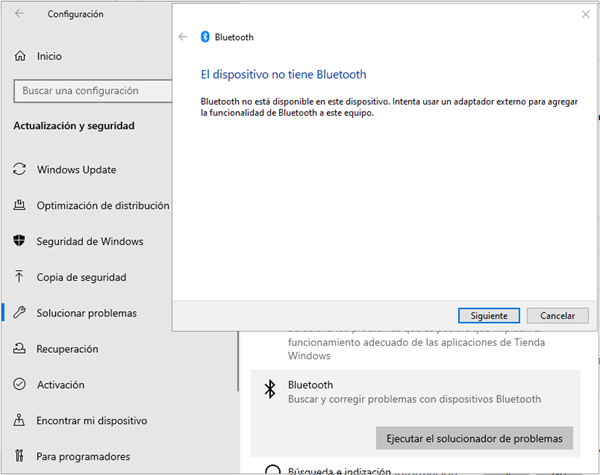Close the Bluetooth troubleshooter dialog
This screenshot has width=600, height=475.
click(x=585, y=14)
